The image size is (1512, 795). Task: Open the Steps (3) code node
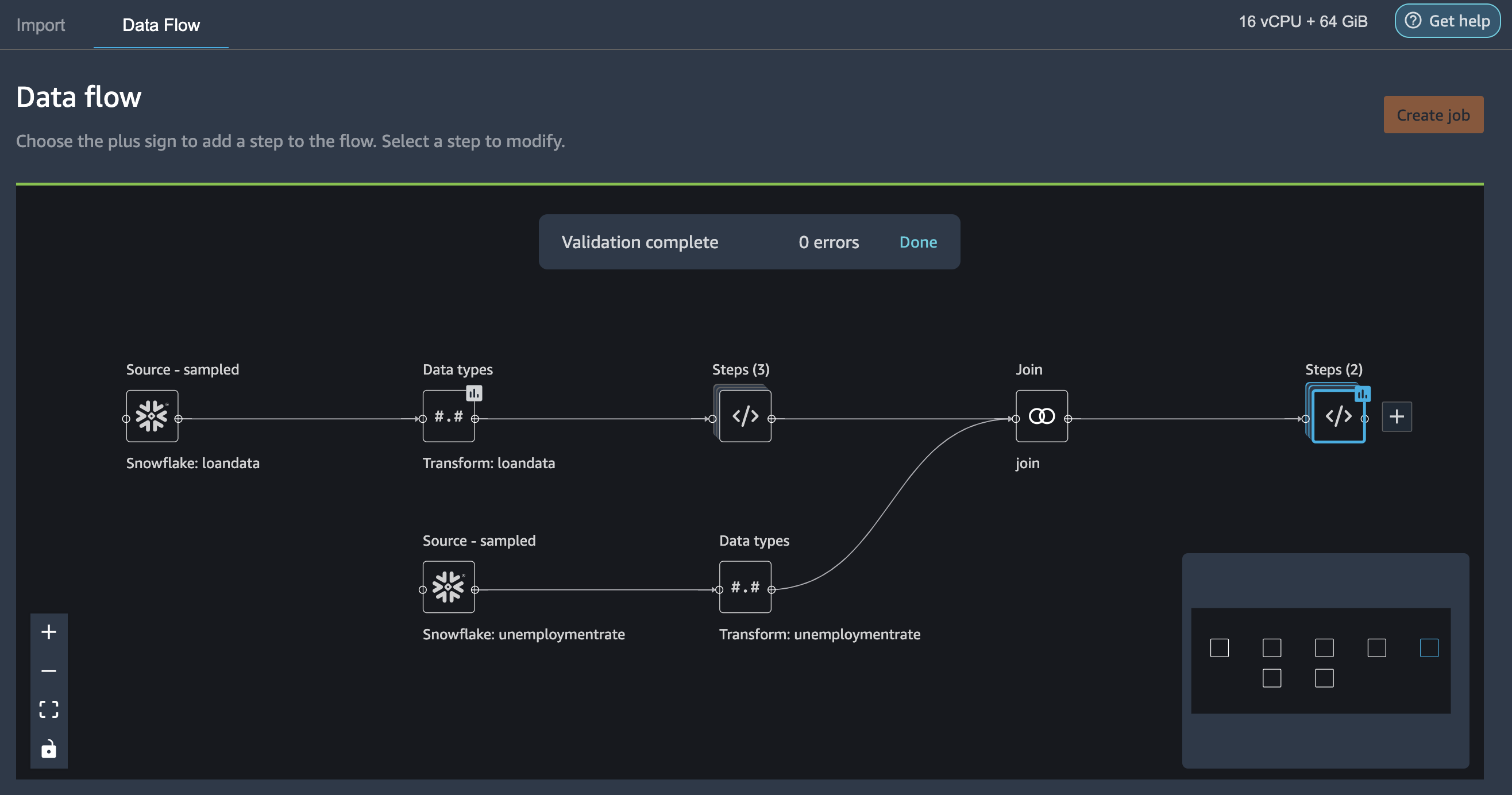click(x=745, y=416)
